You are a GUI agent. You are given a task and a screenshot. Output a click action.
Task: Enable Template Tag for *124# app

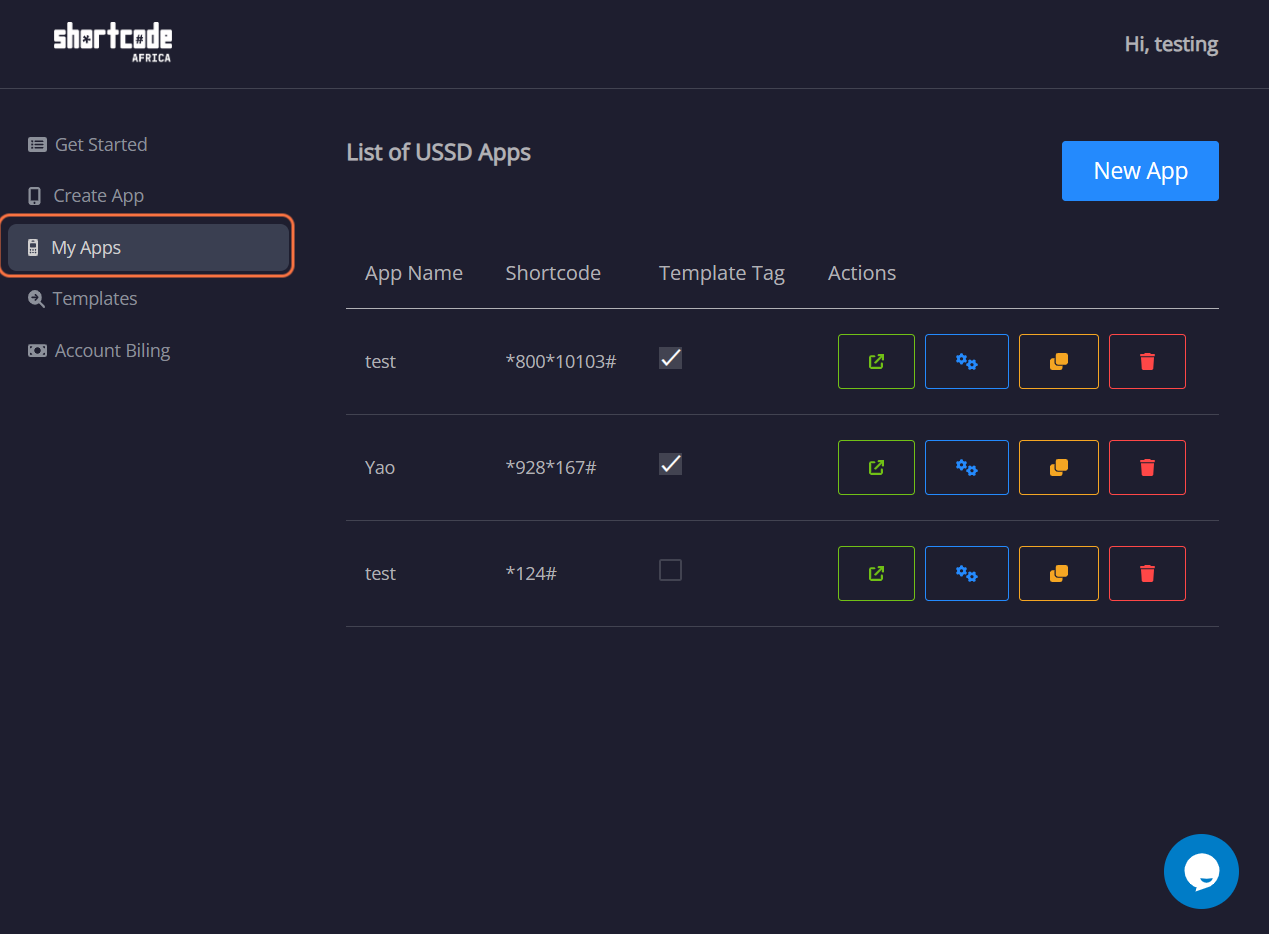(670, 569)
